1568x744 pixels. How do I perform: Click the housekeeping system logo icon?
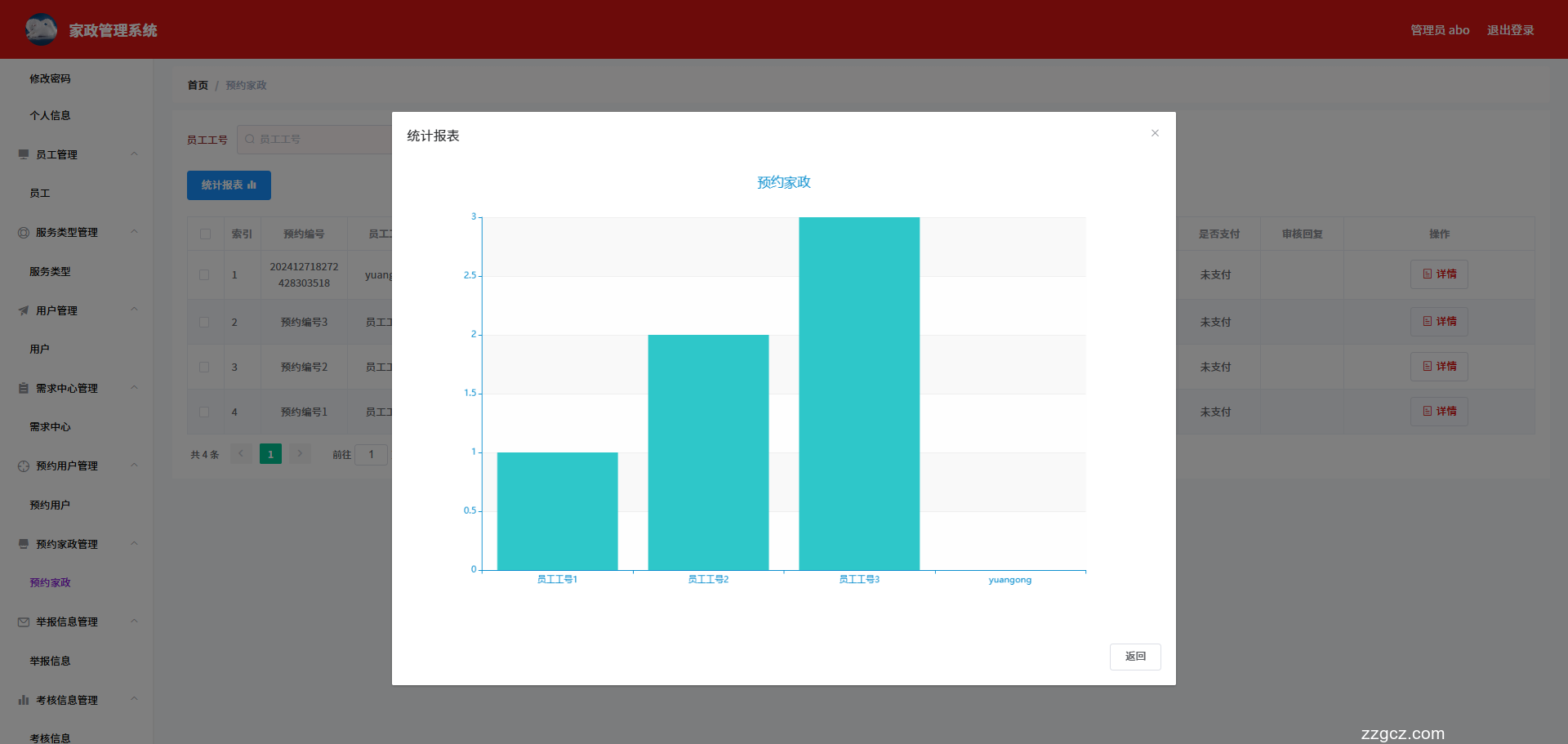pyautogui.click(x=41, y=29)
